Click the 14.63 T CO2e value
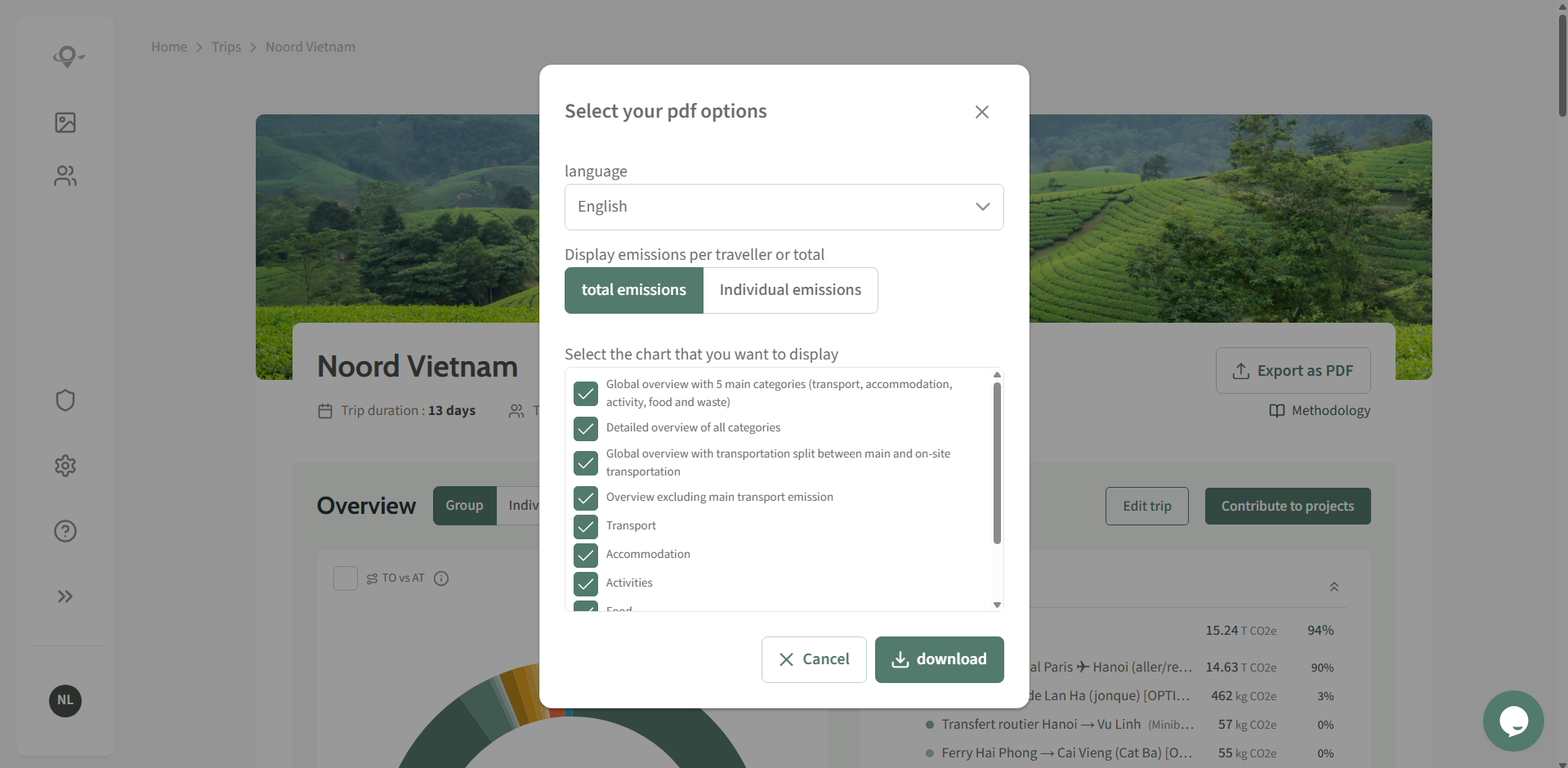 1240,668
